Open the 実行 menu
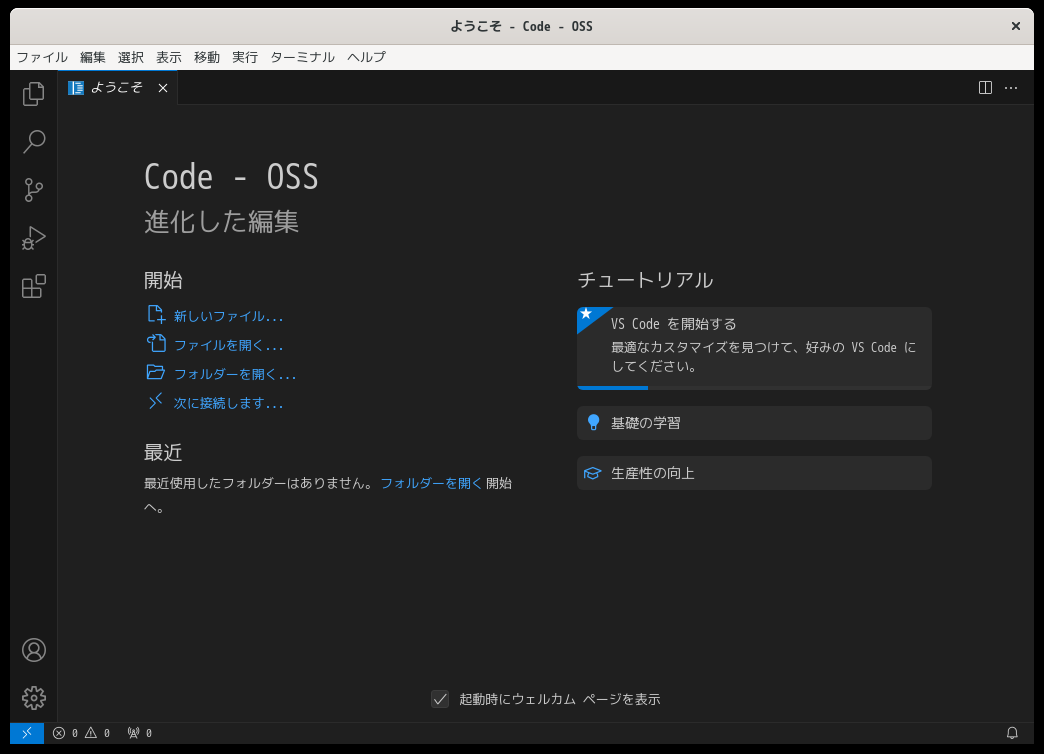 click(x=244, y=57)
